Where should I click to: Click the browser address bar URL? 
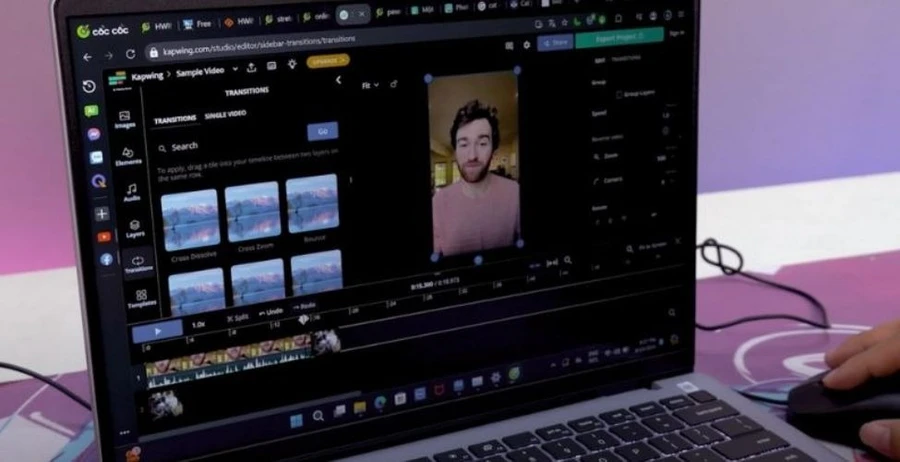pyautogui.click(x=259, y=46)
